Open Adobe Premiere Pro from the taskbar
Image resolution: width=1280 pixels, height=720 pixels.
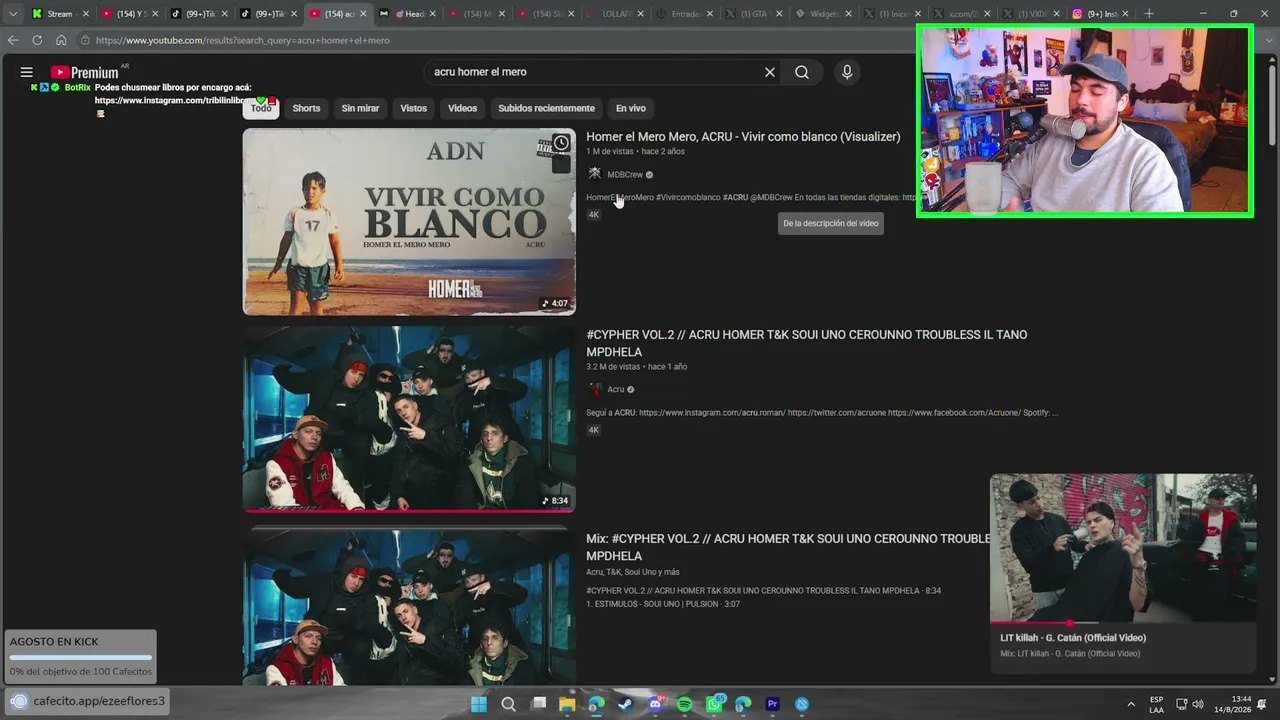[772, 704]
